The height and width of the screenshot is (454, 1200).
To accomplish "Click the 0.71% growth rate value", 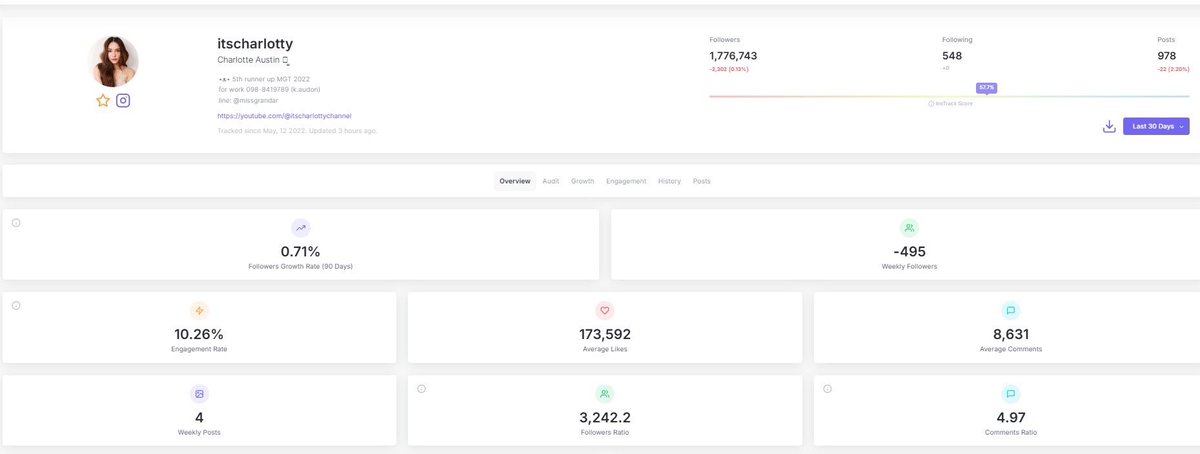I will click(301, 252).
